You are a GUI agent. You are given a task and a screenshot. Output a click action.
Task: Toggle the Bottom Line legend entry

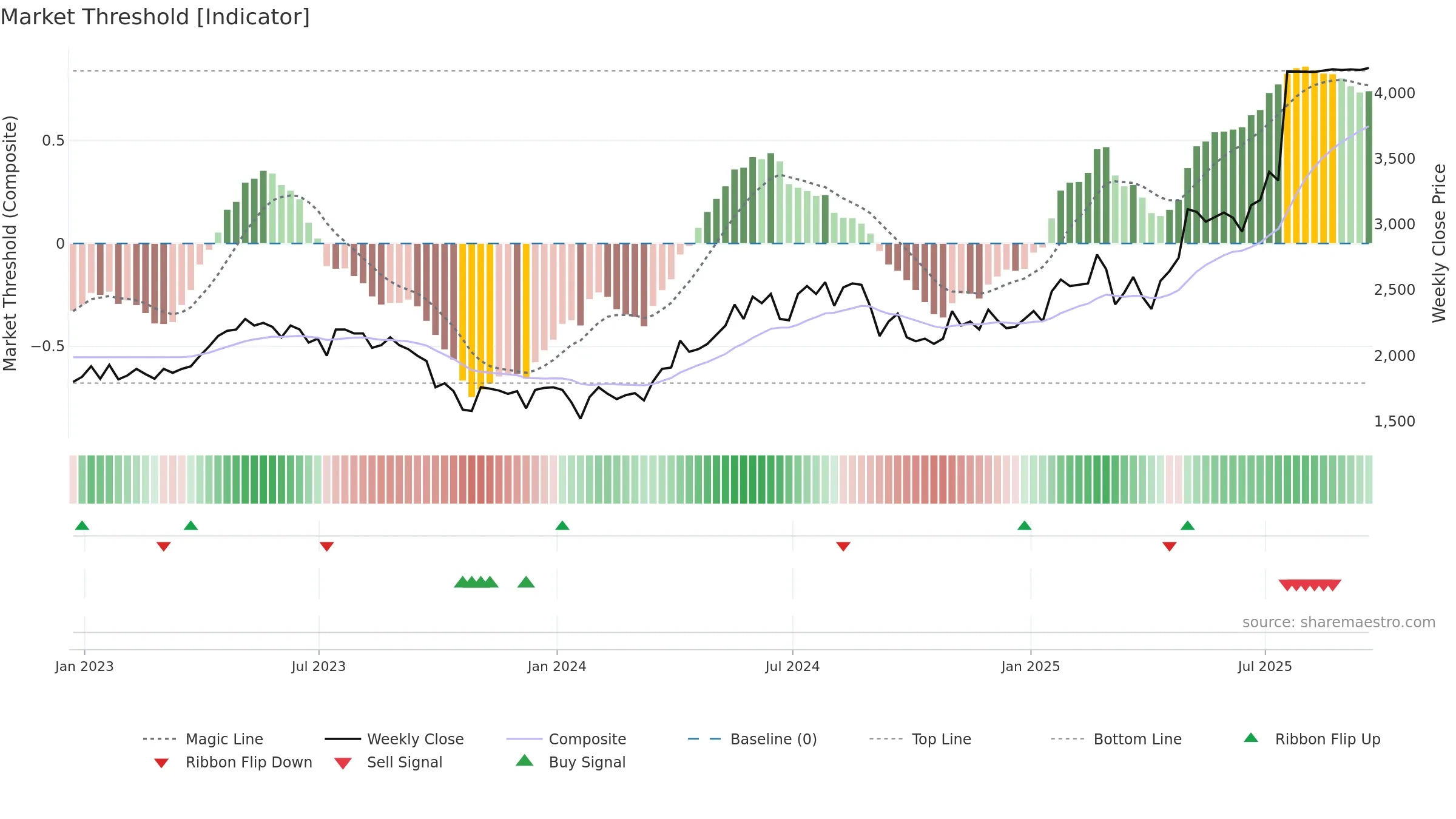coord(1116,739)
